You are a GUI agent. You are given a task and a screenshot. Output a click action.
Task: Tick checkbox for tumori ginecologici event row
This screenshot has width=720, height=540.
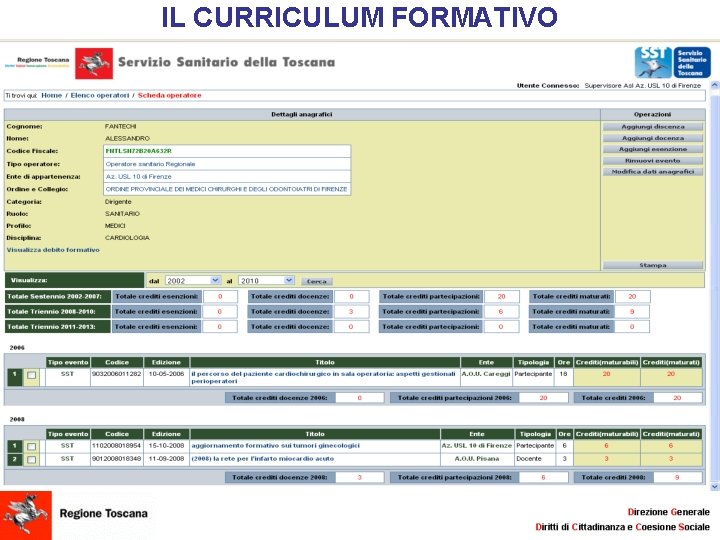(x=31, y=446)
